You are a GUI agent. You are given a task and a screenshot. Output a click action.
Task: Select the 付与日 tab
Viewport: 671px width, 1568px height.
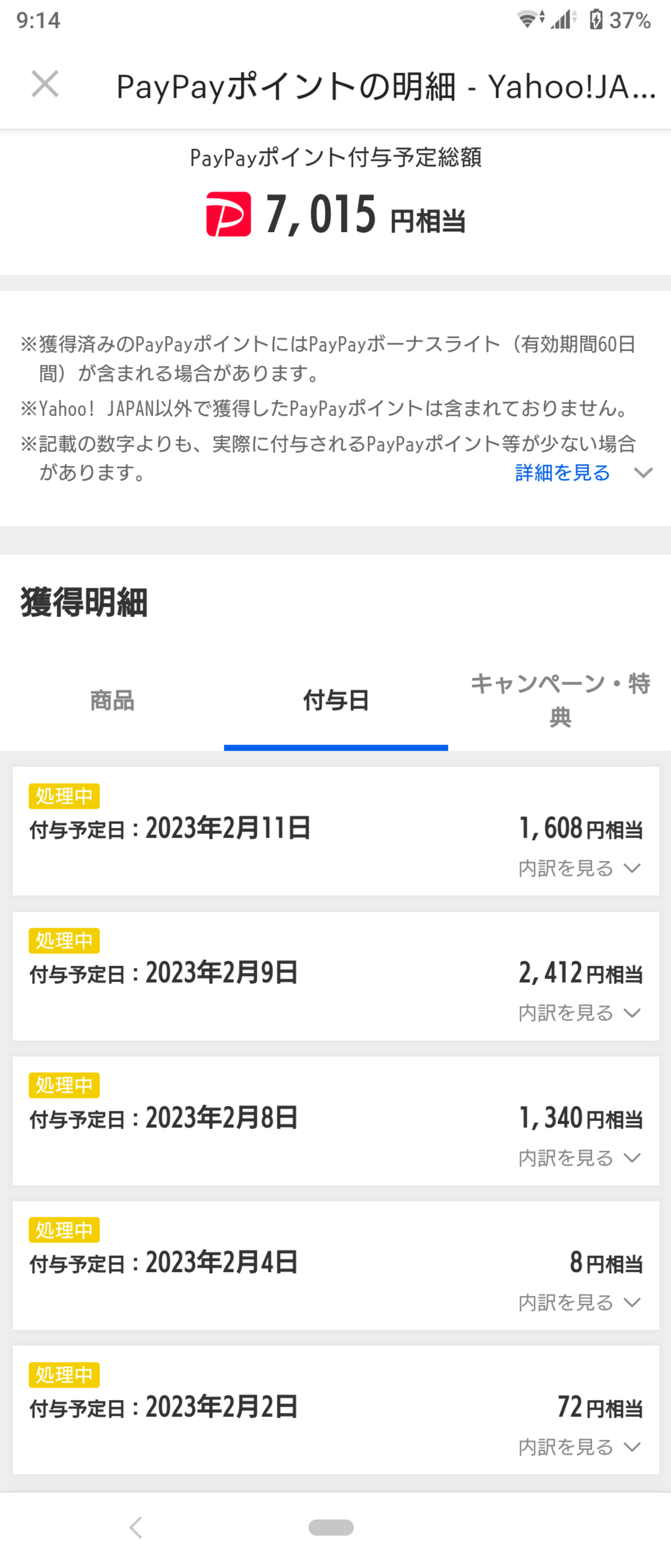click(336, 701)
